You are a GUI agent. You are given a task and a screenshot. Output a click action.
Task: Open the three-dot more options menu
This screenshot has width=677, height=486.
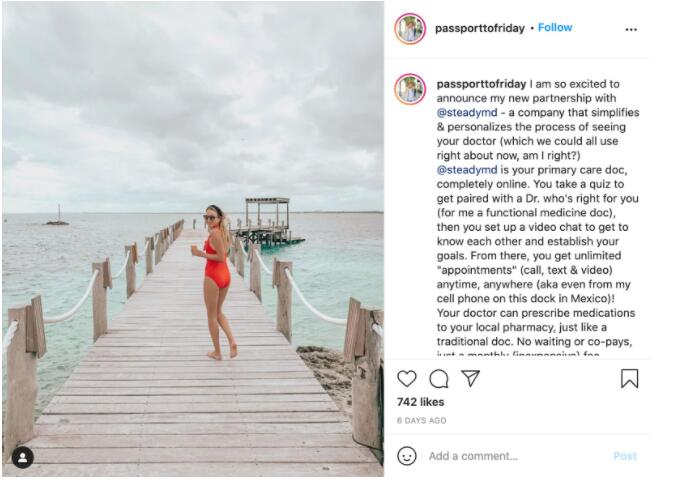coord(631,29)
